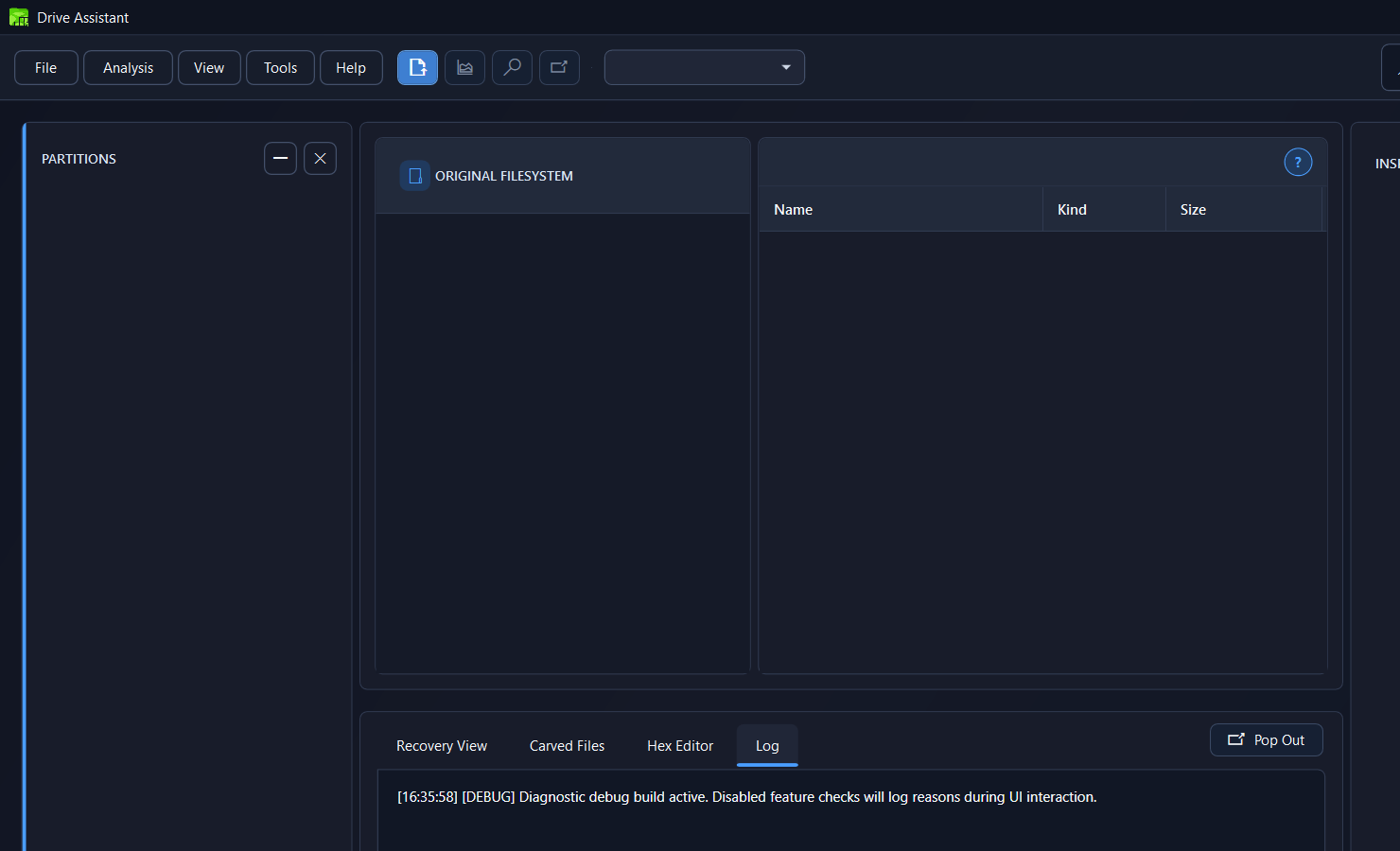This screenshot has height=851, width=1400.
Task: Close the Partitions panel with the X button
Action: tap(320, 159)
